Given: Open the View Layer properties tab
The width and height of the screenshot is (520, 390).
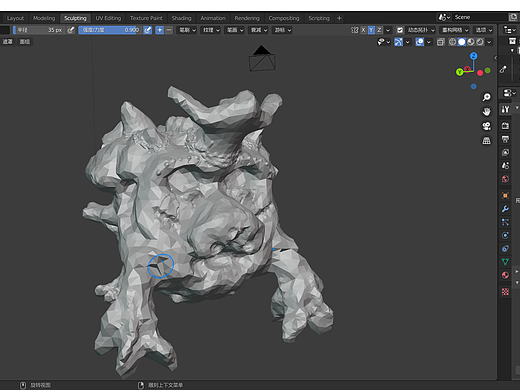Looking at the screenshot, I should pyautogui.click(x=505, y=152).
